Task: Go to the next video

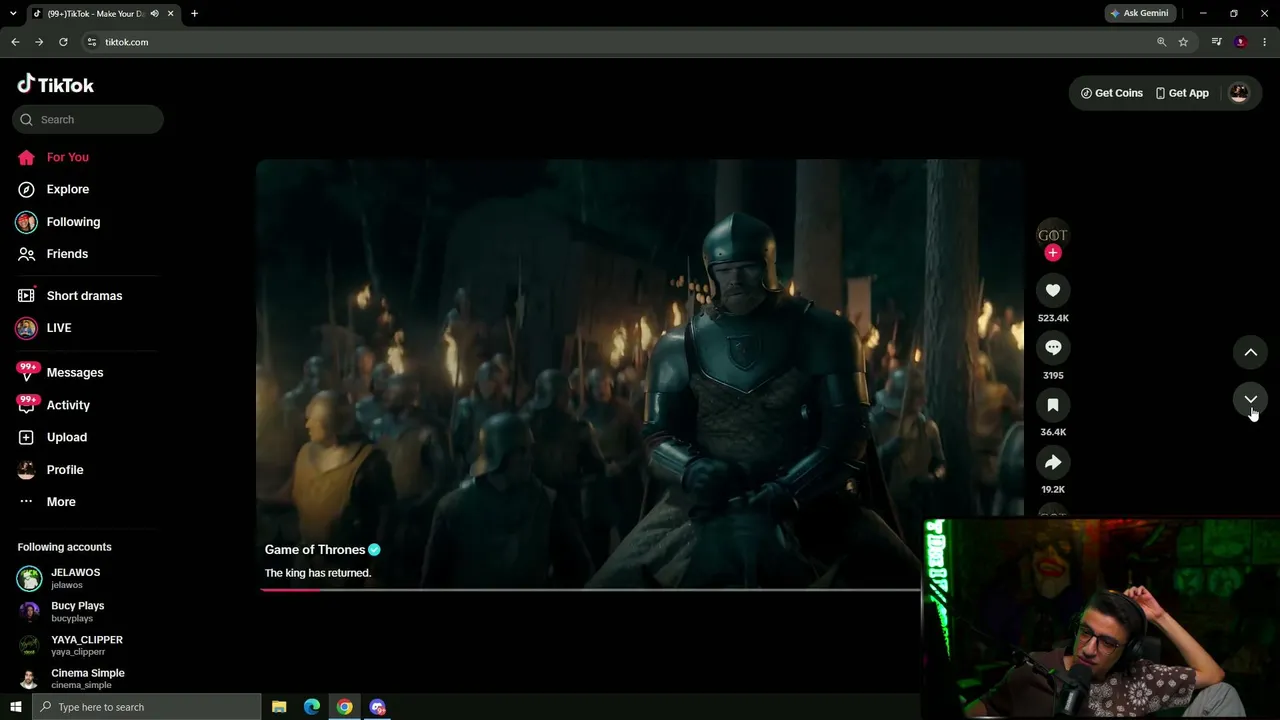Action: (1250, 399)
